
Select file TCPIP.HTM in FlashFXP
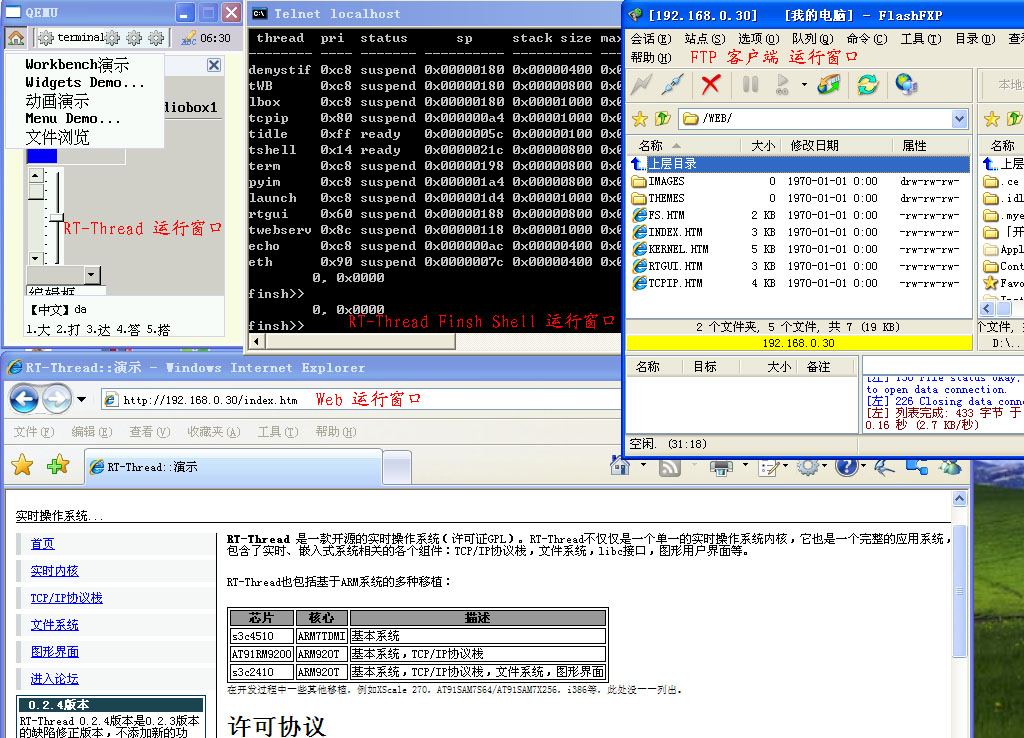pyautogui.click(x=667, y=283)
